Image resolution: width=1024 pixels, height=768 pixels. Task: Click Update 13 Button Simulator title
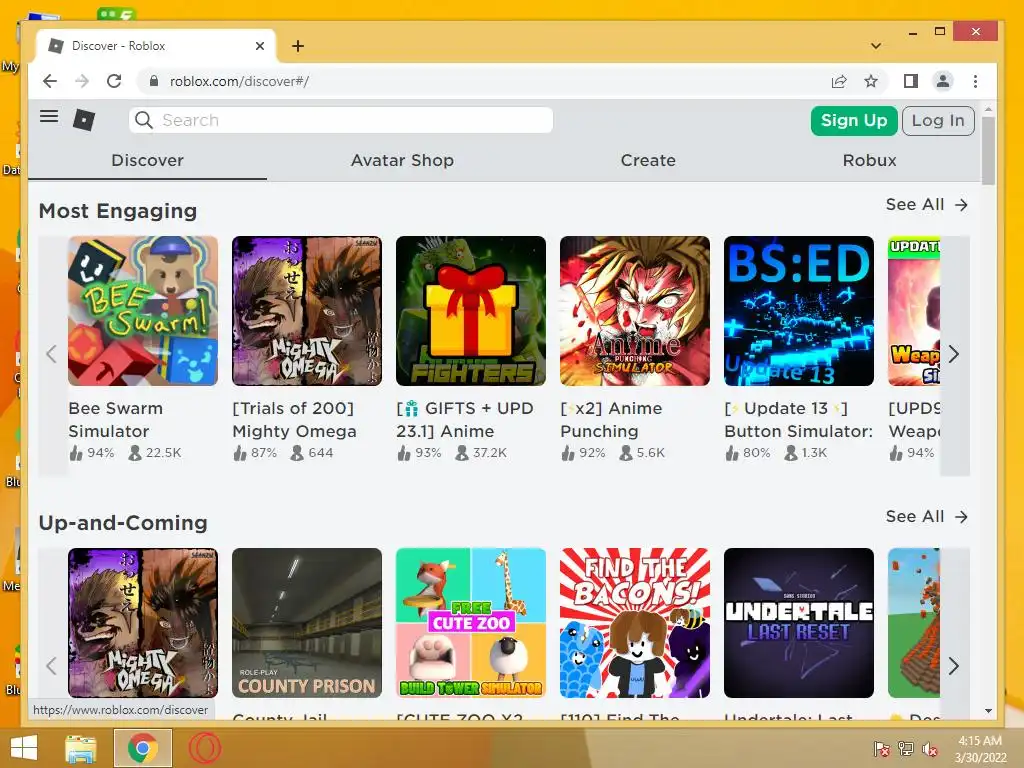799,420
